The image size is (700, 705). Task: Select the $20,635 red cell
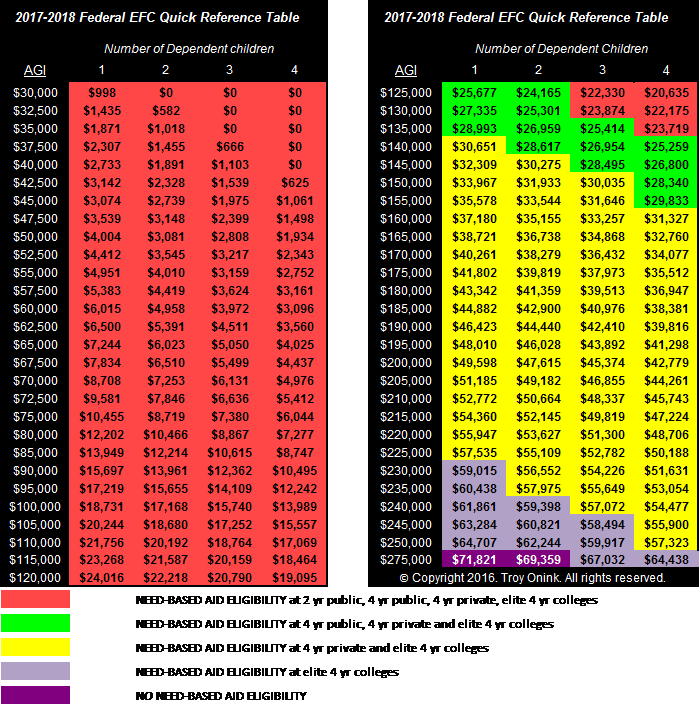666,93
